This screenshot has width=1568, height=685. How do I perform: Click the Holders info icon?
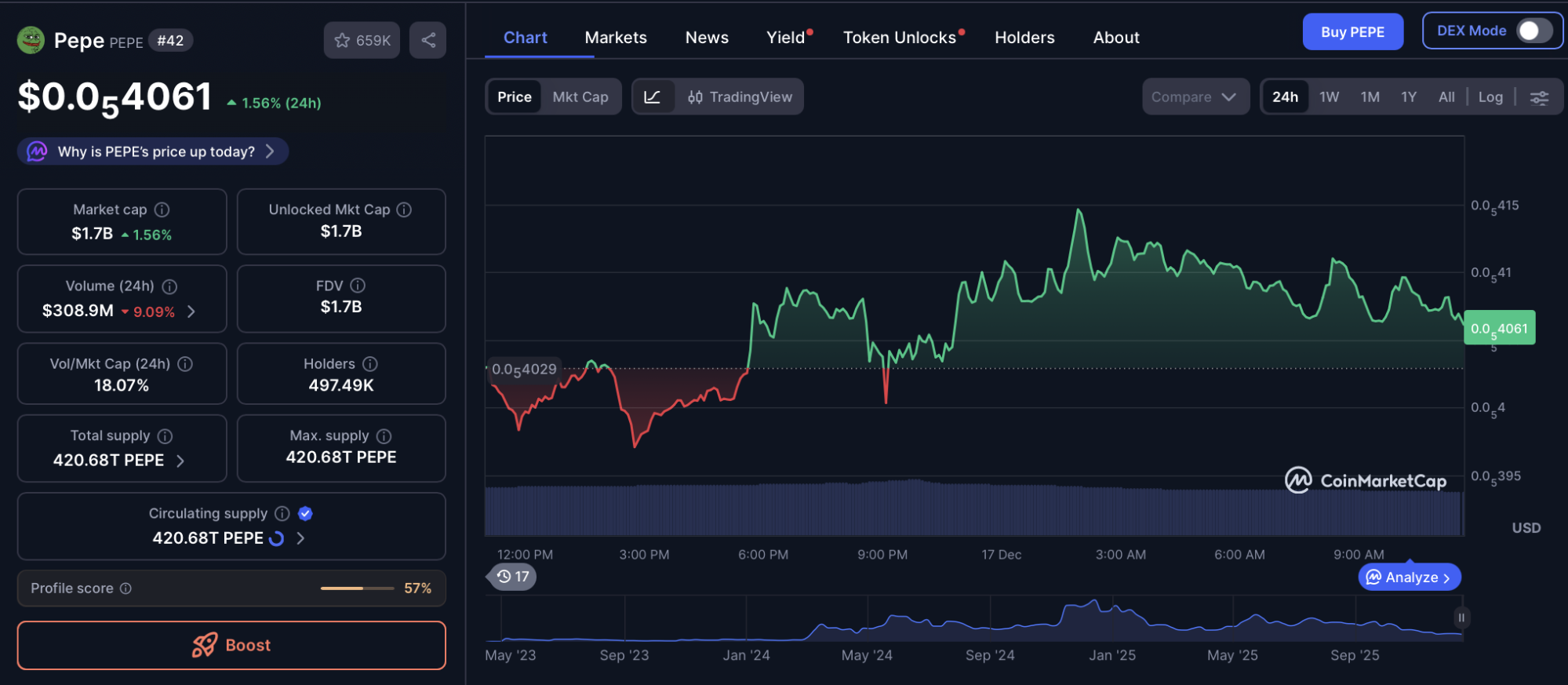coord(370,364)
